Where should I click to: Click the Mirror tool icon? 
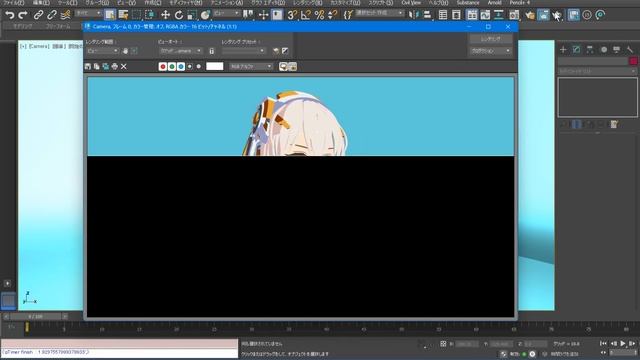[414, 15]
